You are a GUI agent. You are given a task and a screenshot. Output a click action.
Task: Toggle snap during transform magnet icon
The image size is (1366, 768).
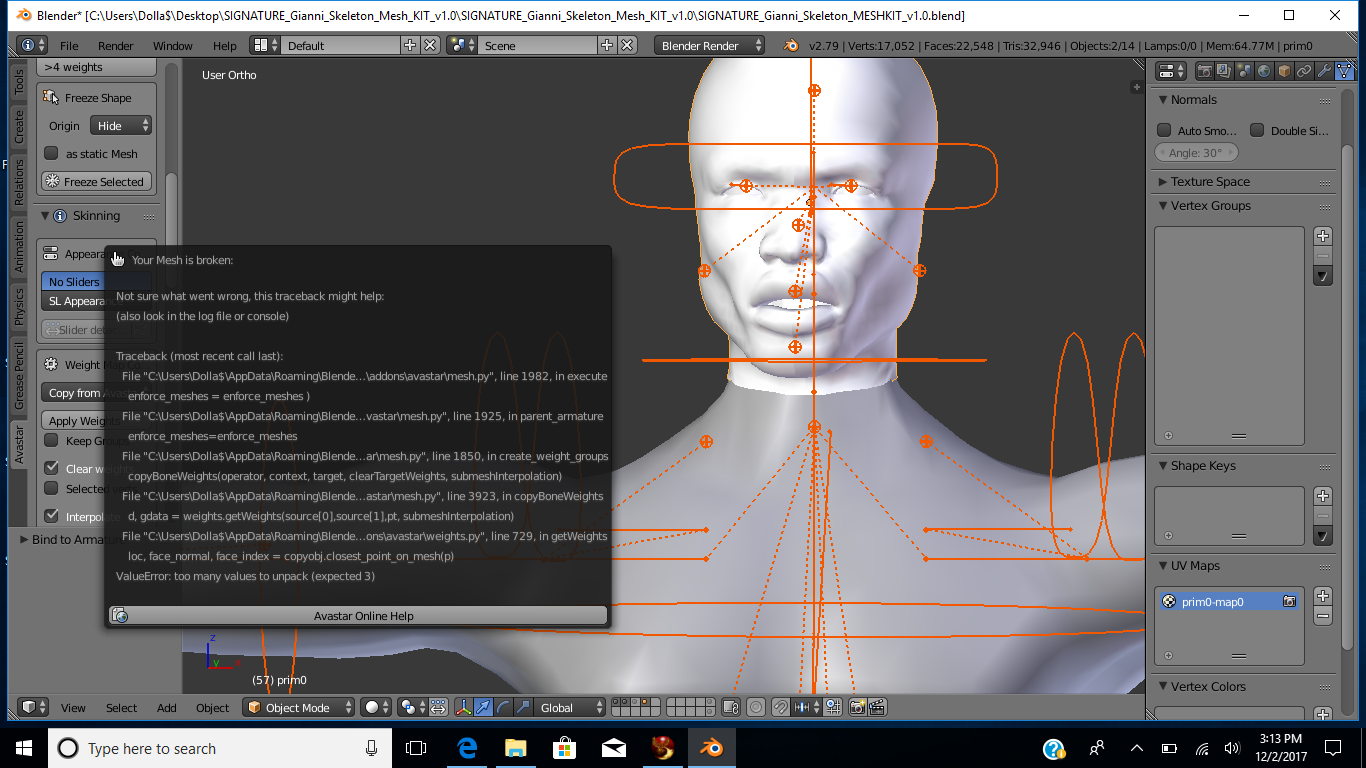780,707
